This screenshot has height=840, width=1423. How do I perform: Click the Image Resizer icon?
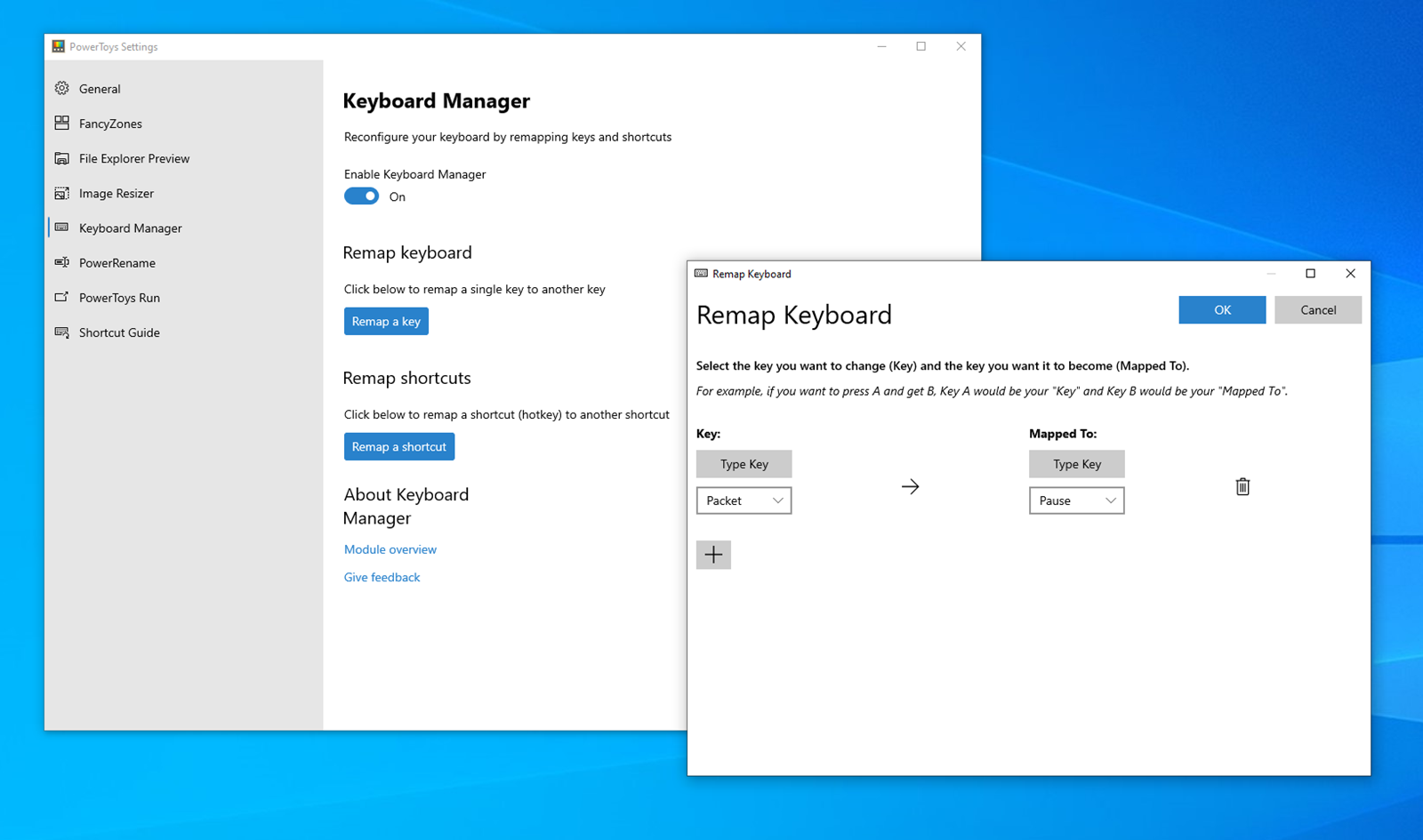(x=61, y=193)
